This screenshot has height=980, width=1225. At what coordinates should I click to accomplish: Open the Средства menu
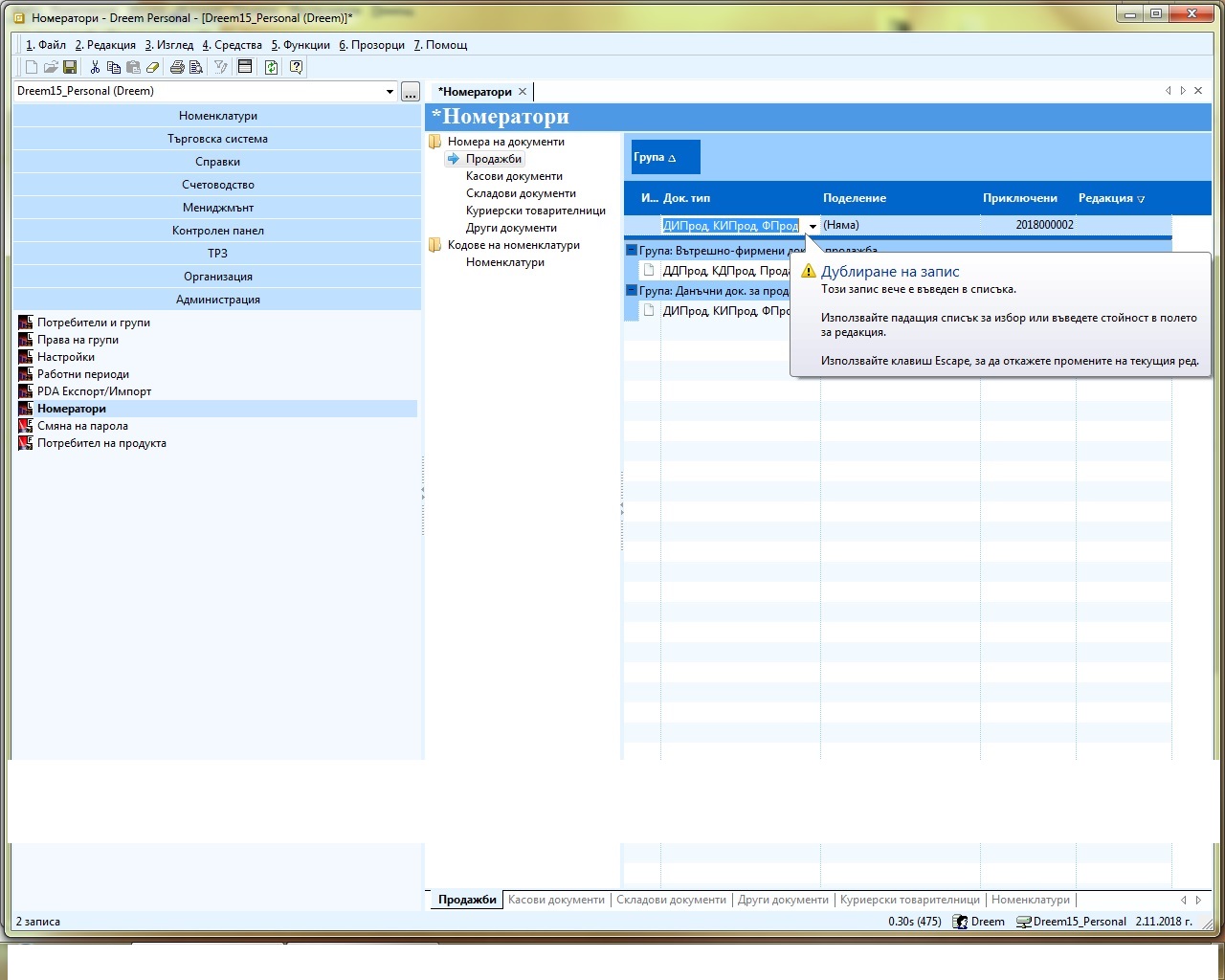click(232, 45)
